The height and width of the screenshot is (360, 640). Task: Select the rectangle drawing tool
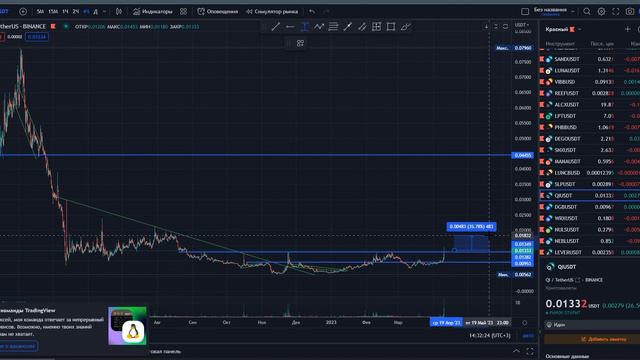(x=391, y=27)
